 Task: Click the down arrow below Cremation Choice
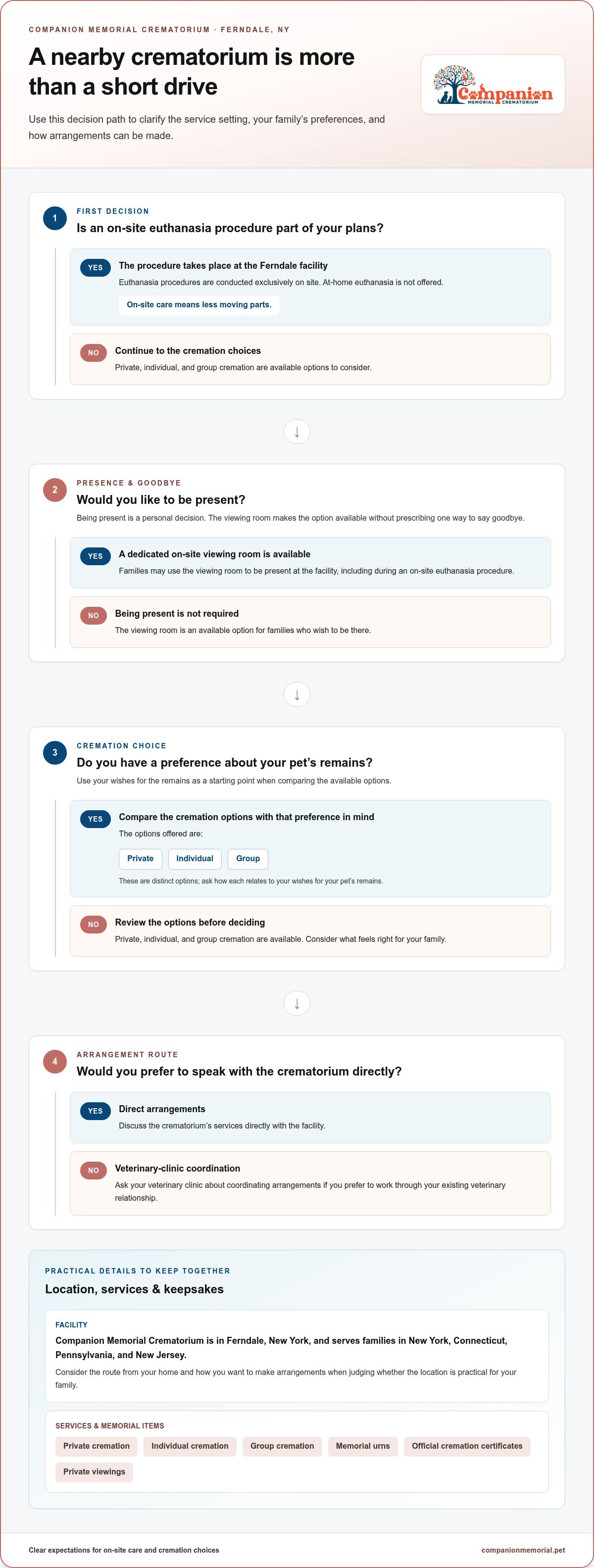(x=297, y=1003)
